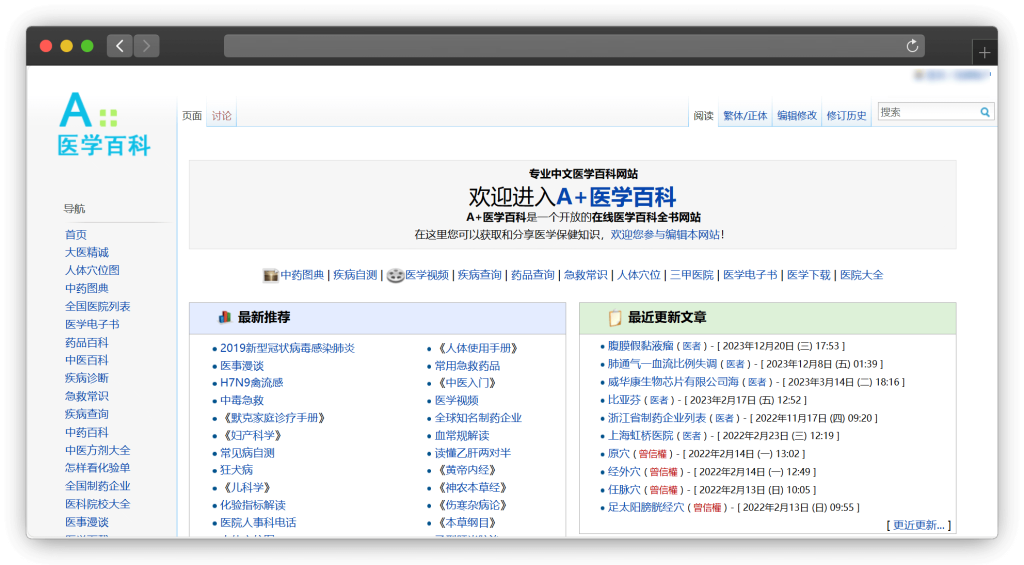Open 常用急救药品 link
The height and width of the screenshot is (565, 1024).
coord(468,366)
